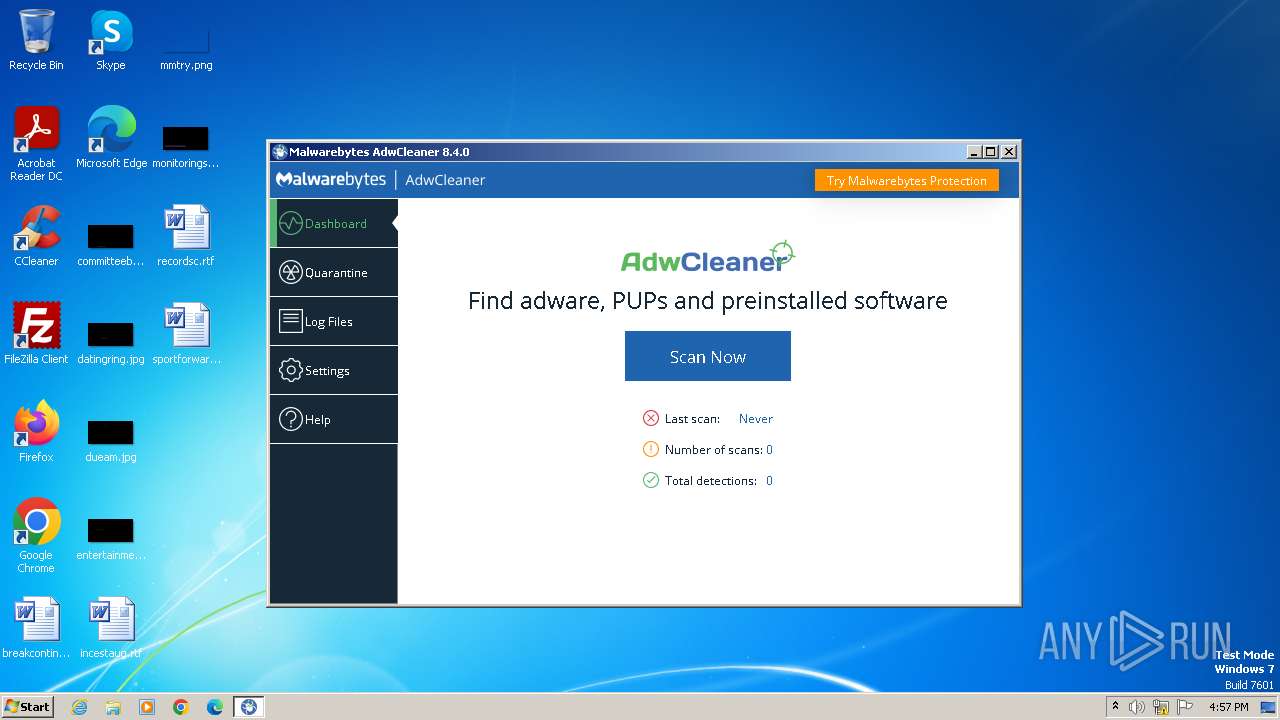The image size is (1280, 720).
Task: Open the Help section
Action: (334, 419)
